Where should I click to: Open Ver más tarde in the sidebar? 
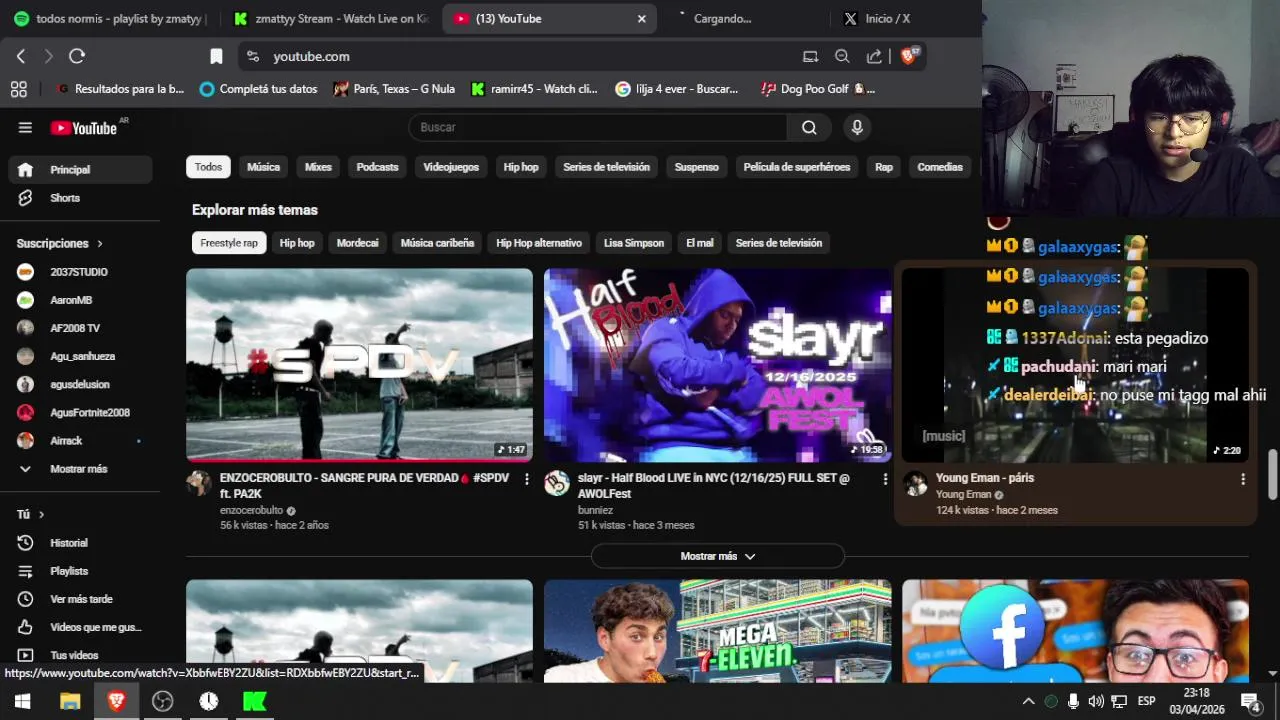pyautogui.click(x=80, y=599)
